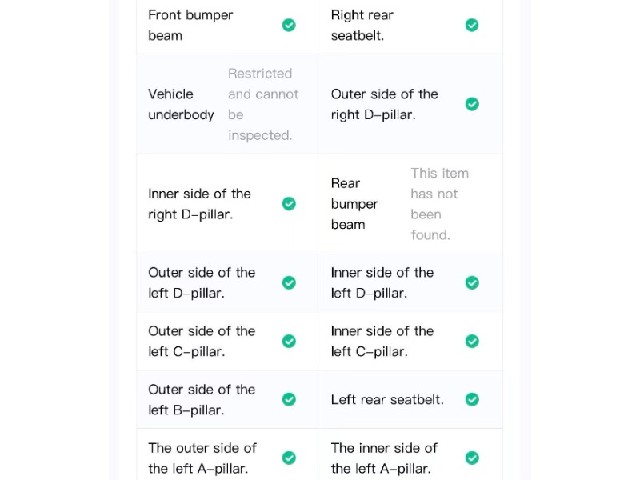Click check mark for outer side left A-pillar
The height and width of the screenshot is (480, 640).
point(289,458)
